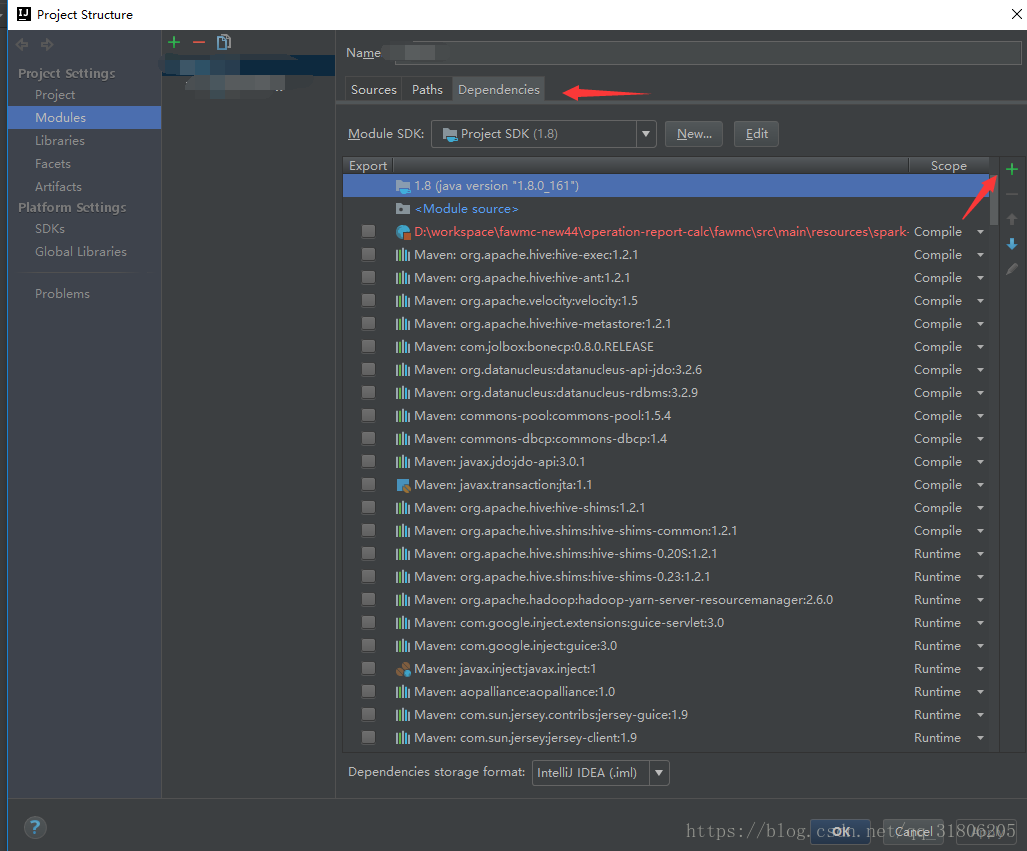Open the Problems section
Screen dimensions: 1027x851
click(x=62, y=294)
